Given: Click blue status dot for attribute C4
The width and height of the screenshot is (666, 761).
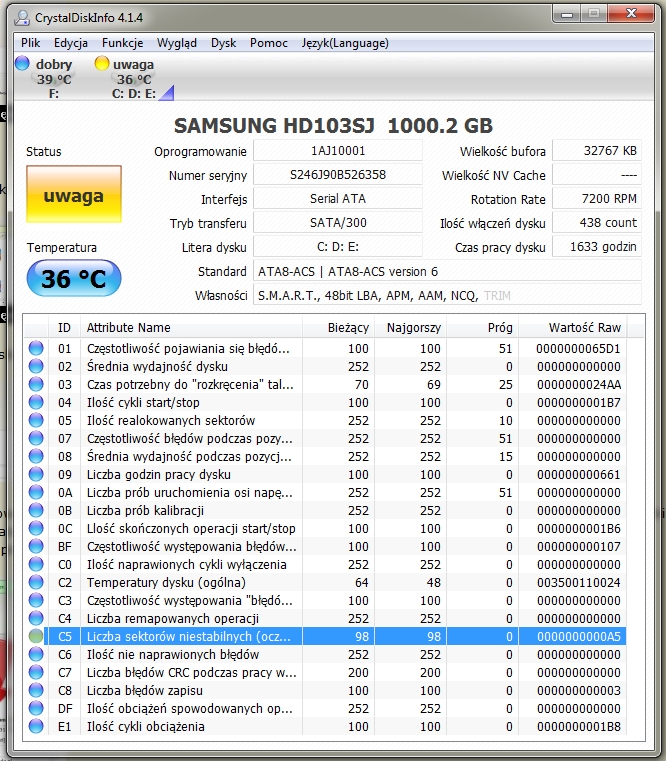Looking at the screenshot, I should coord(36,618).
